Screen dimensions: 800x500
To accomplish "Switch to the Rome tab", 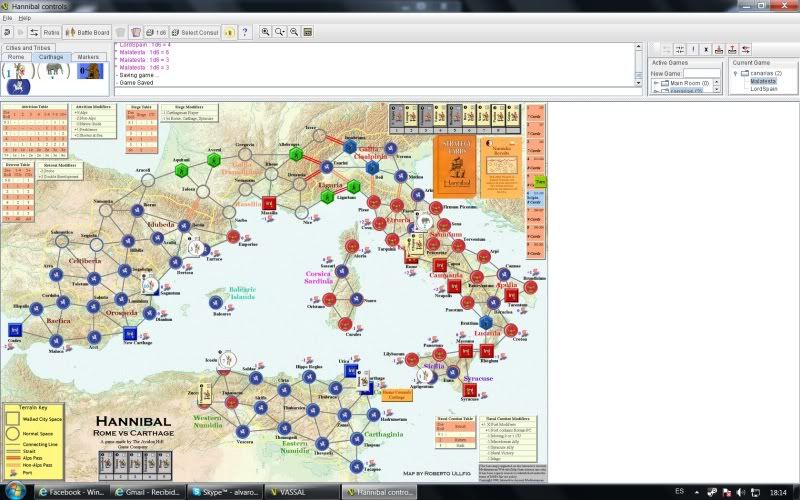I will pyautogui.click(x=16, y=57).
